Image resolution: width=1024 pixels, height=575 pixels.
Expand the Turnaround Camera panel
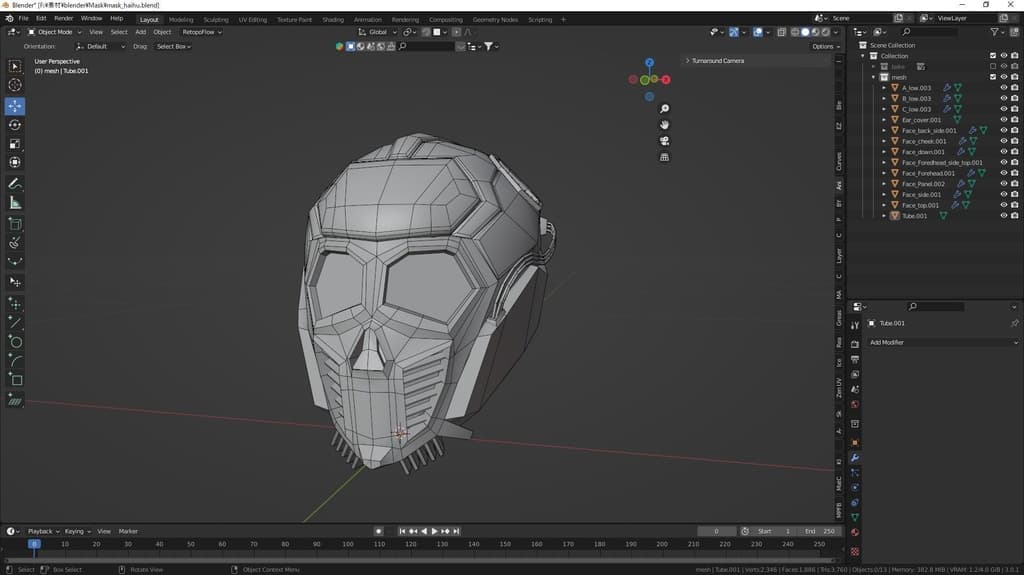[x=716, y=61]
